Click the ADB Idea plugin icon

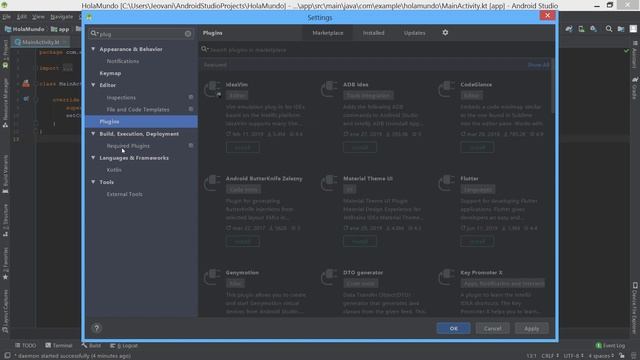(x=330, y=89)
